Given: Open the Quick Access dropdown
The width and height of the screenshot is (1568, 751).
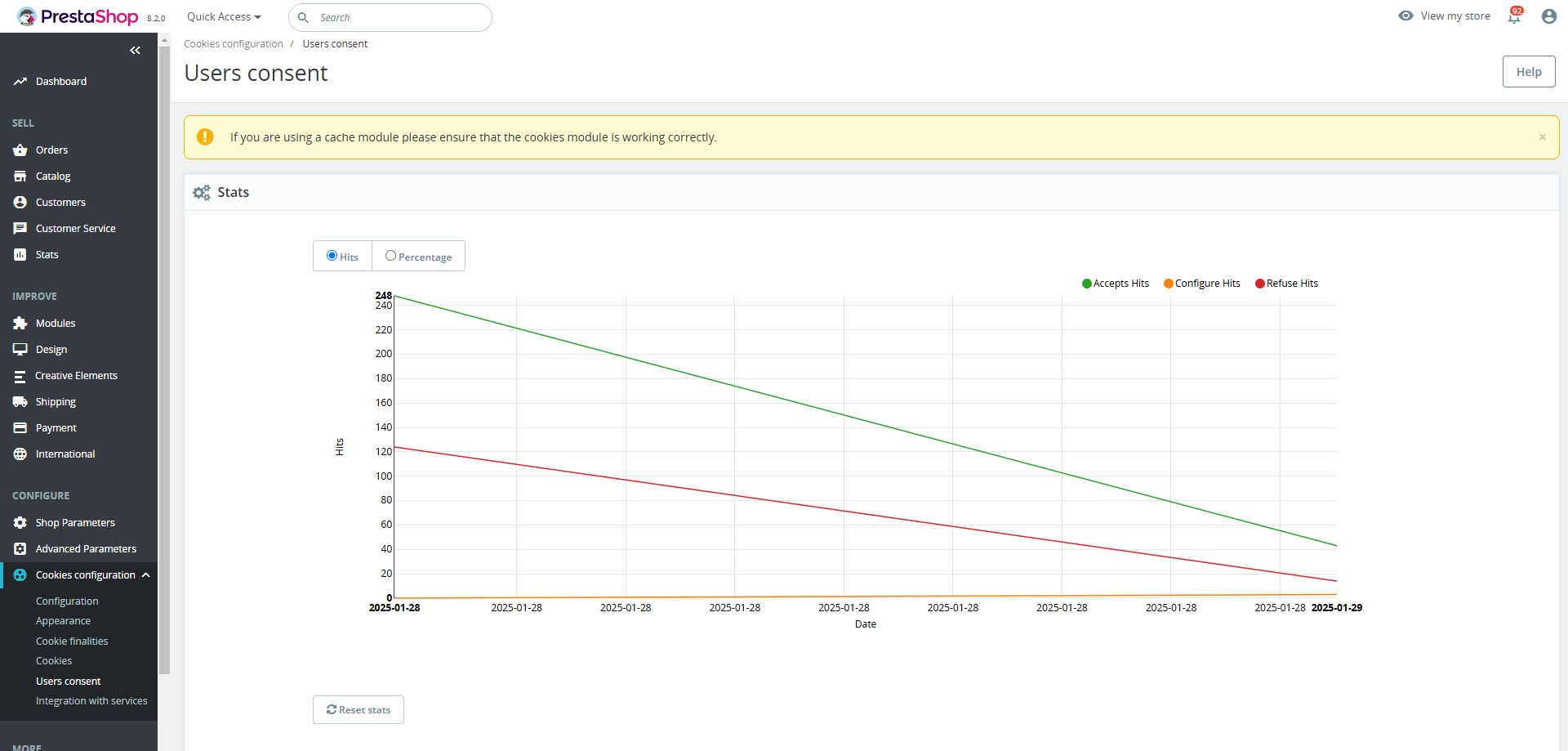Looking at the screenshot, I should click(224, 17).
